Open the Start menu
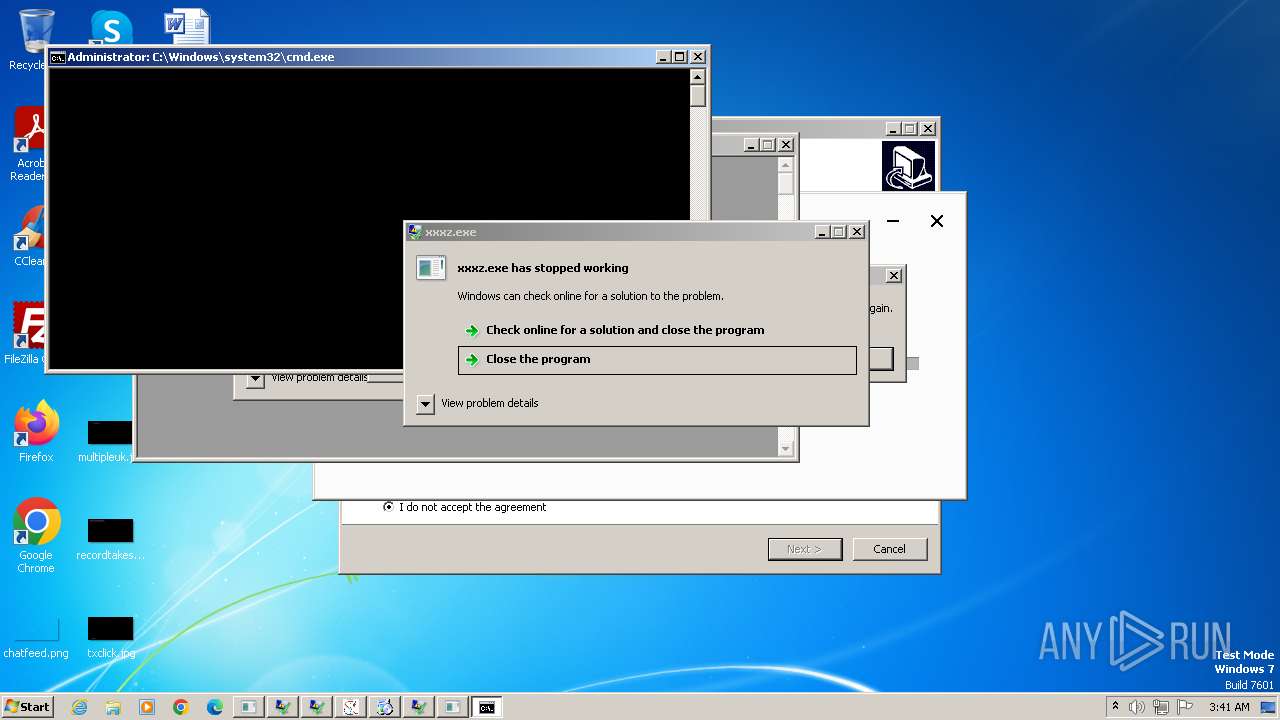Image resolution: width=1280 pixels, height=720 pixels. pyautogui.click(x=27, y=707)
